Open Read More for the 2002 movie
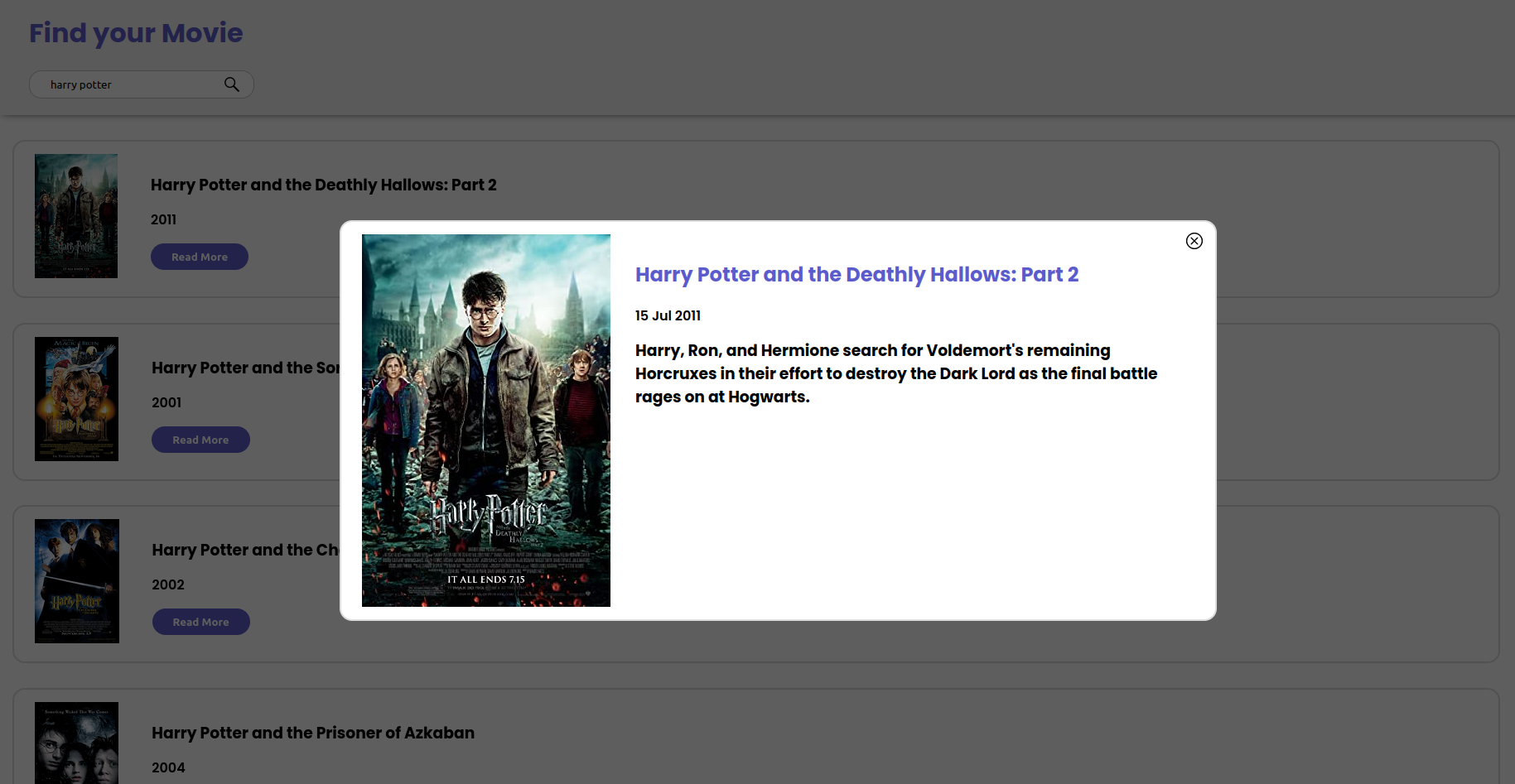Viewport: 1515px width, 784px height. [201, 622]
